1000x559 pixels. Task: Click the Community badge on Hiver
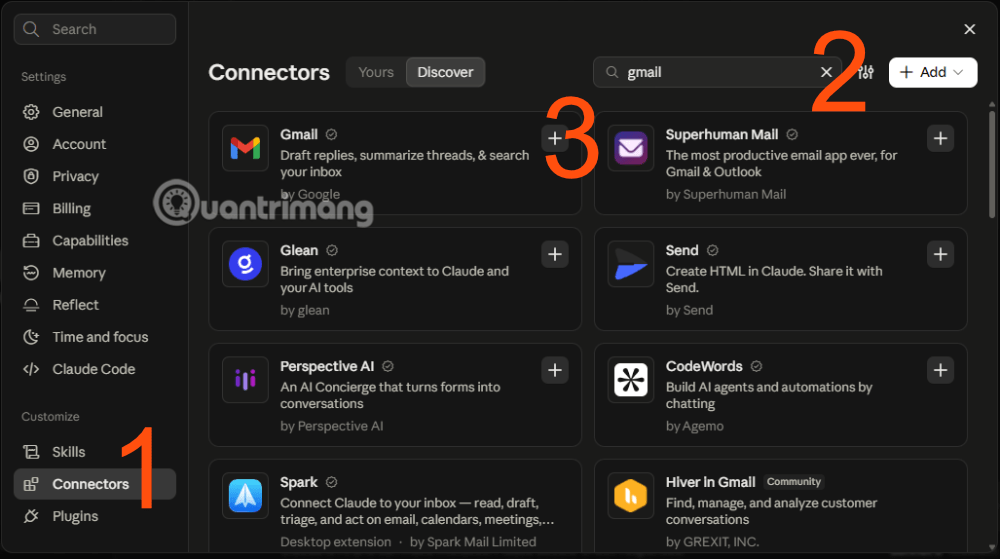793,482
